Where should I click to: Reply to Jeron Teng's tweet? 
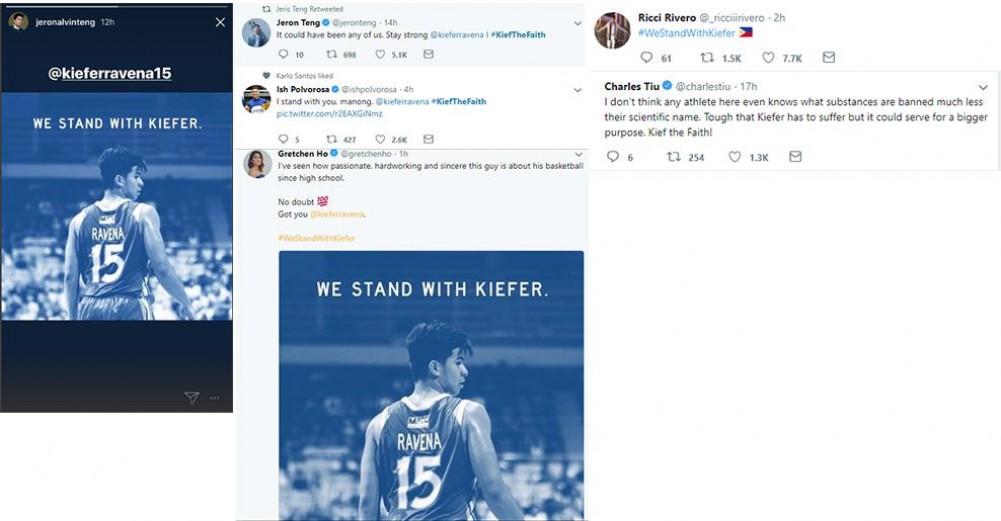[283, 54]
